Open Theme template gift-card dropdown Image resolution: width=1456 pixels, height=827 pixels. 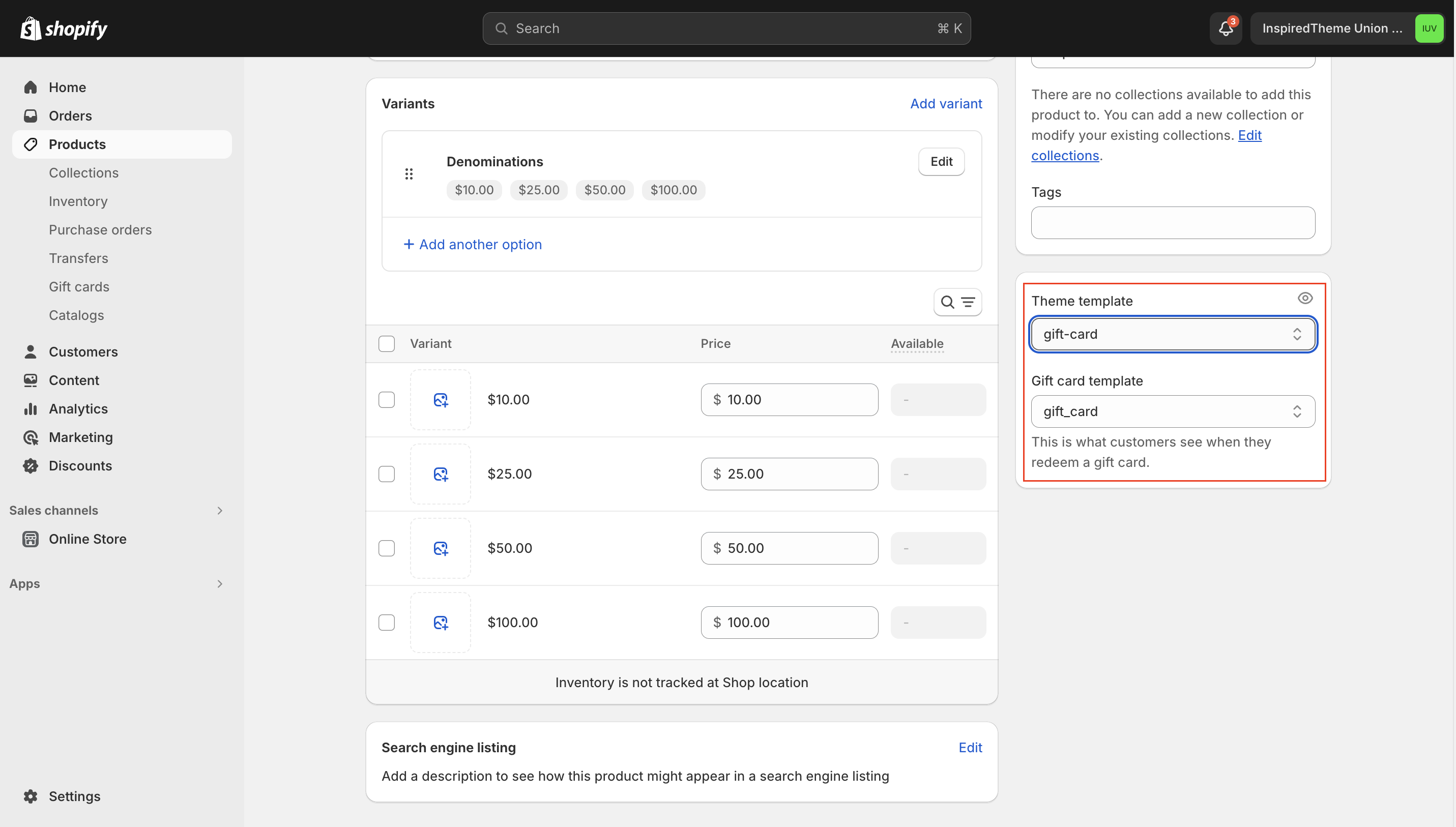pyautogui.click(x=1173, y=334)
